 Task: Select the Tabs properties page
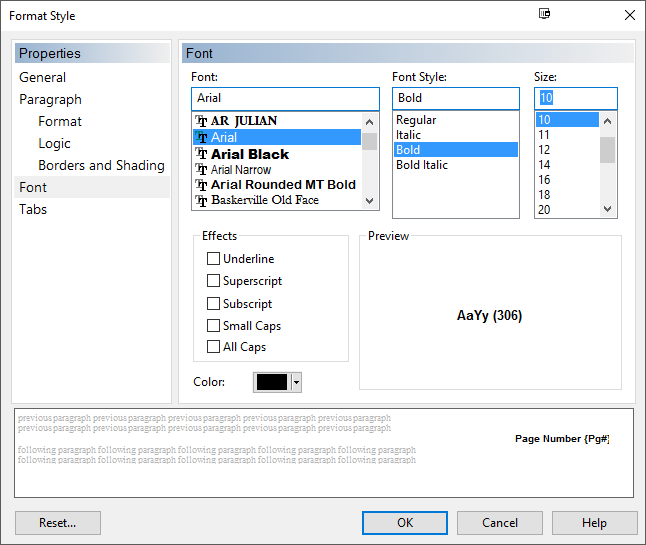[33, 209]
